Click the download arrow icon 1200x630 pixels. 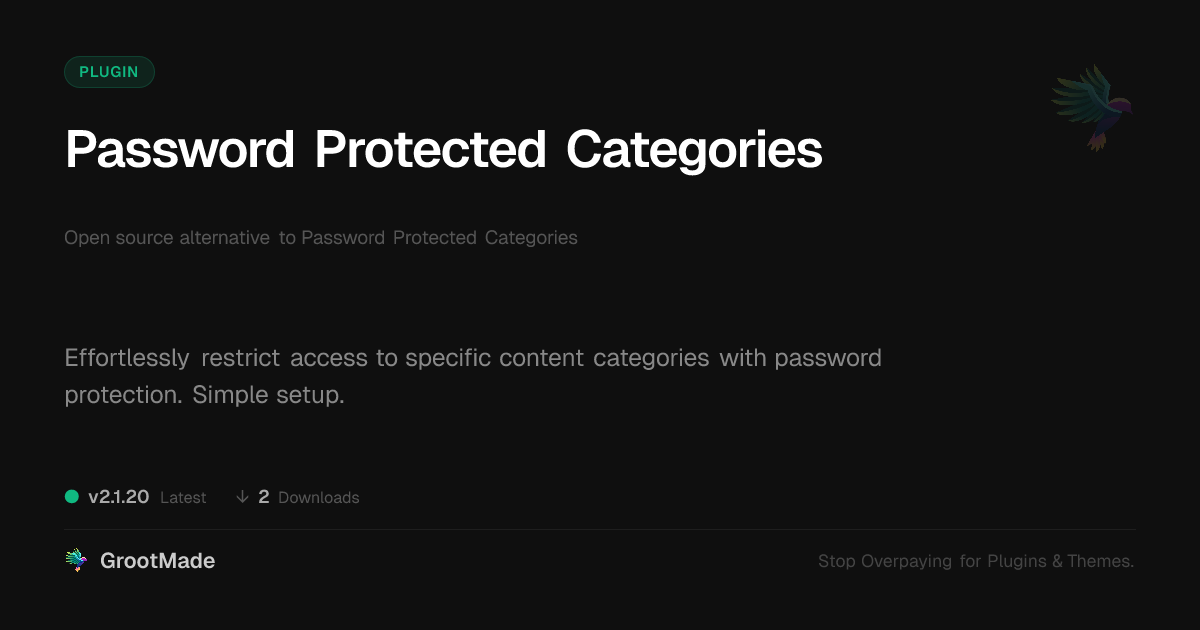(242, 497)
